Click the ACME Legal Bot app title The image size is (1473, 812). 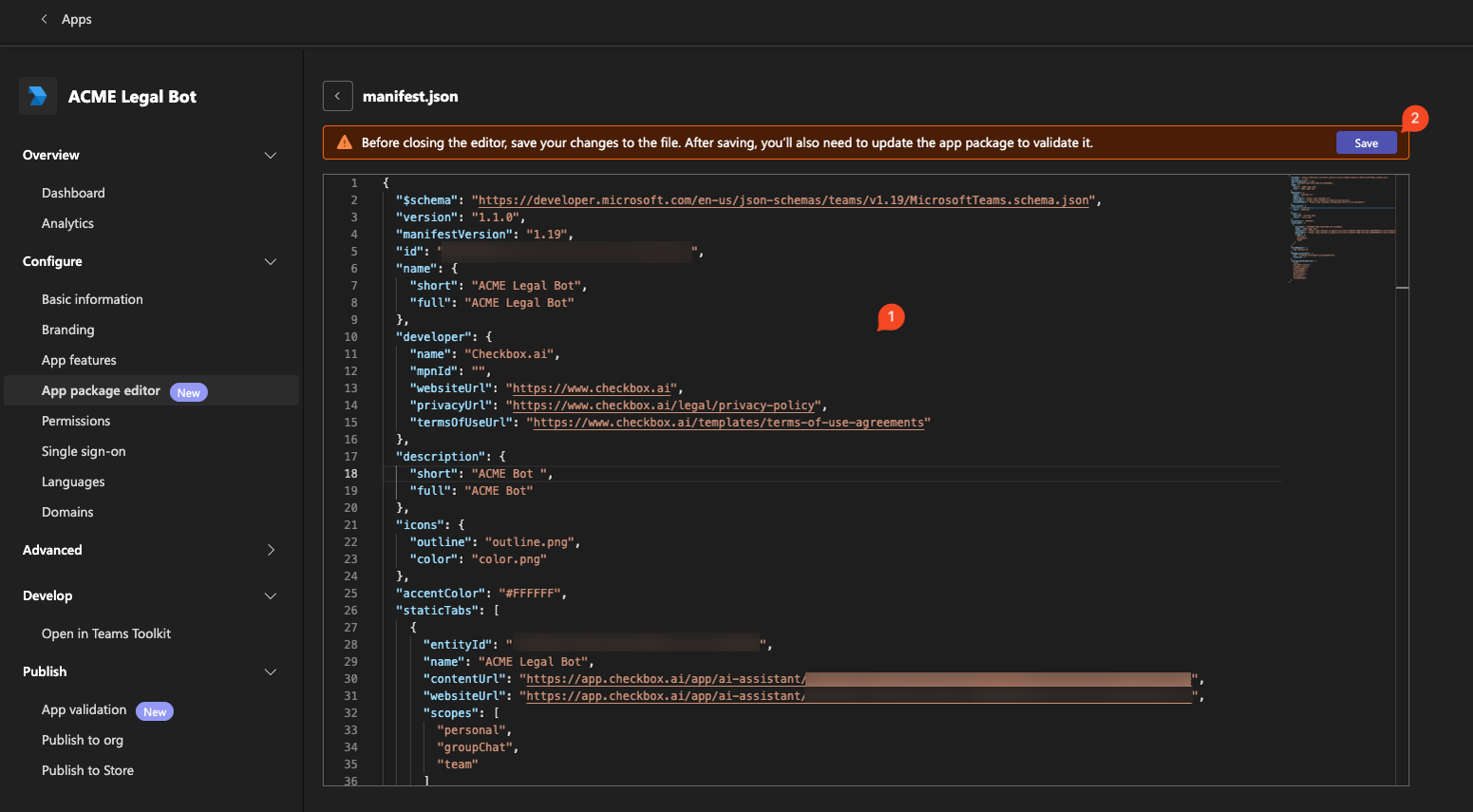[132, 96]
